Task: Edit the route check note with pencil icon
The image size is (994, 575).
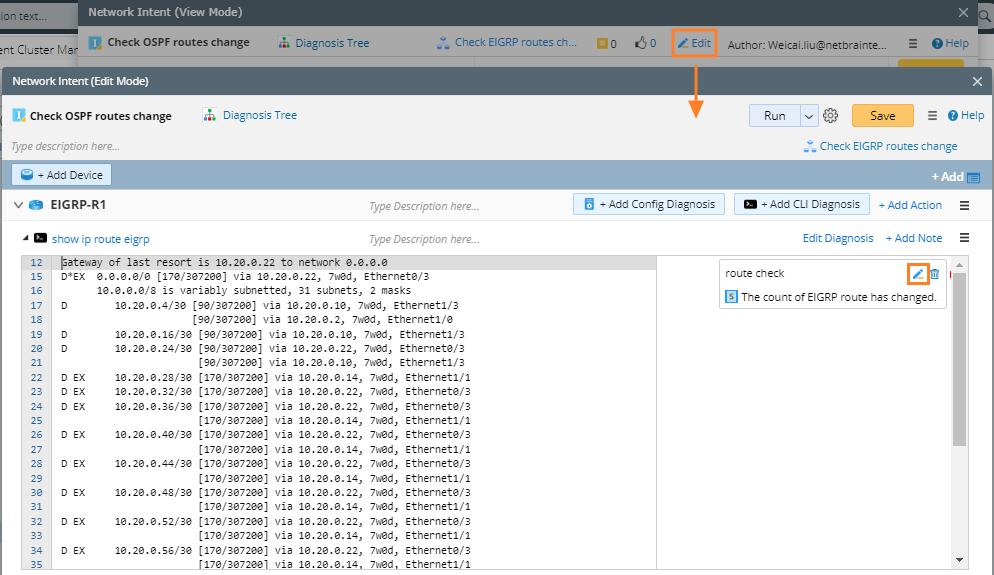Action: click(917, 274)
